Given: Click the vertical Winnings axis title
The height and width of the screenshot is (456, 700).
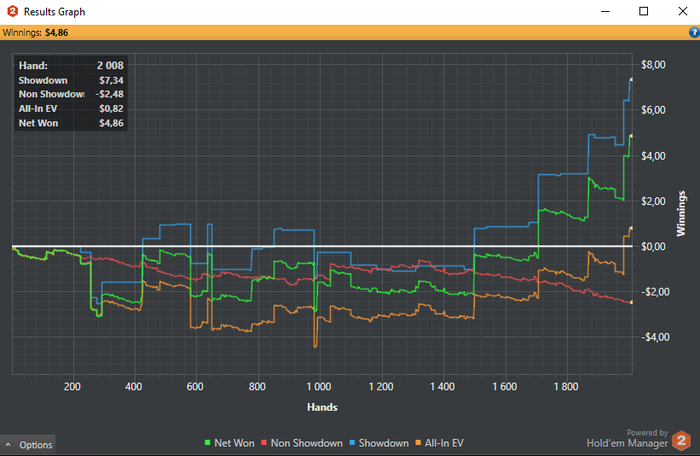Looking at the screenshot, I should click(681, 213).
